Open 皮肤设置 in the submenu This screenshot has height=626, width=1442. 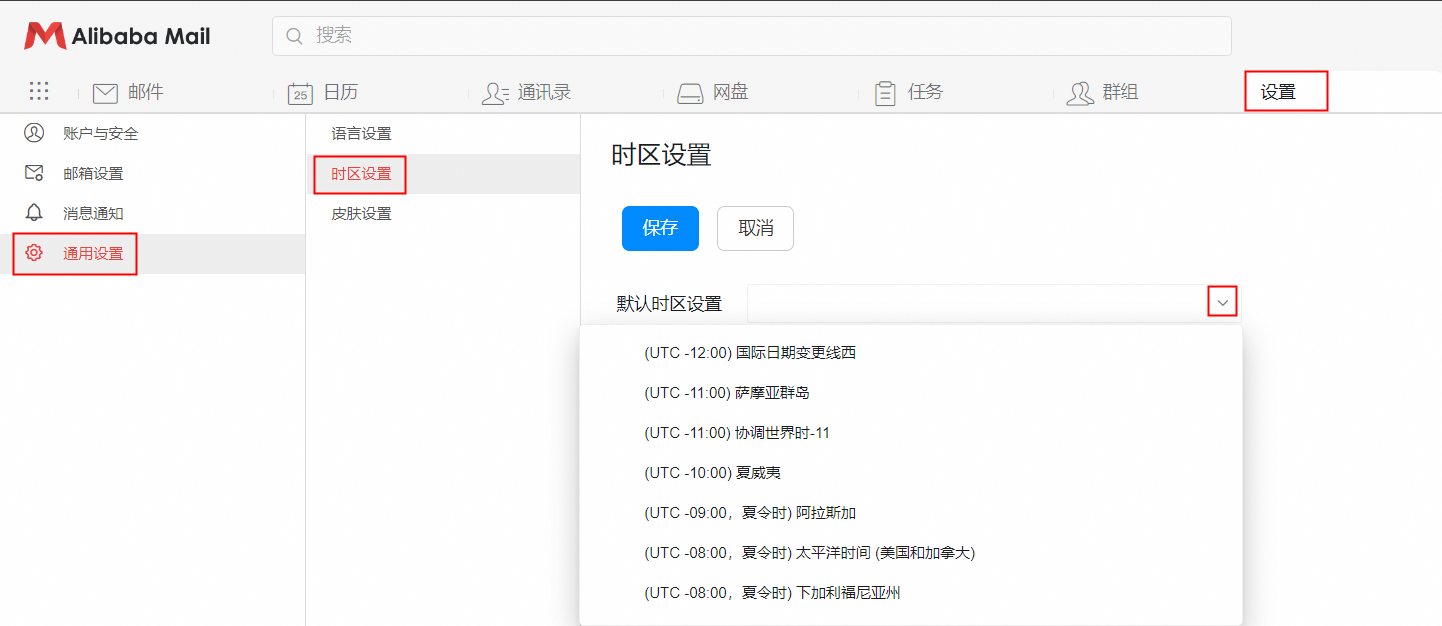point(361,214)
